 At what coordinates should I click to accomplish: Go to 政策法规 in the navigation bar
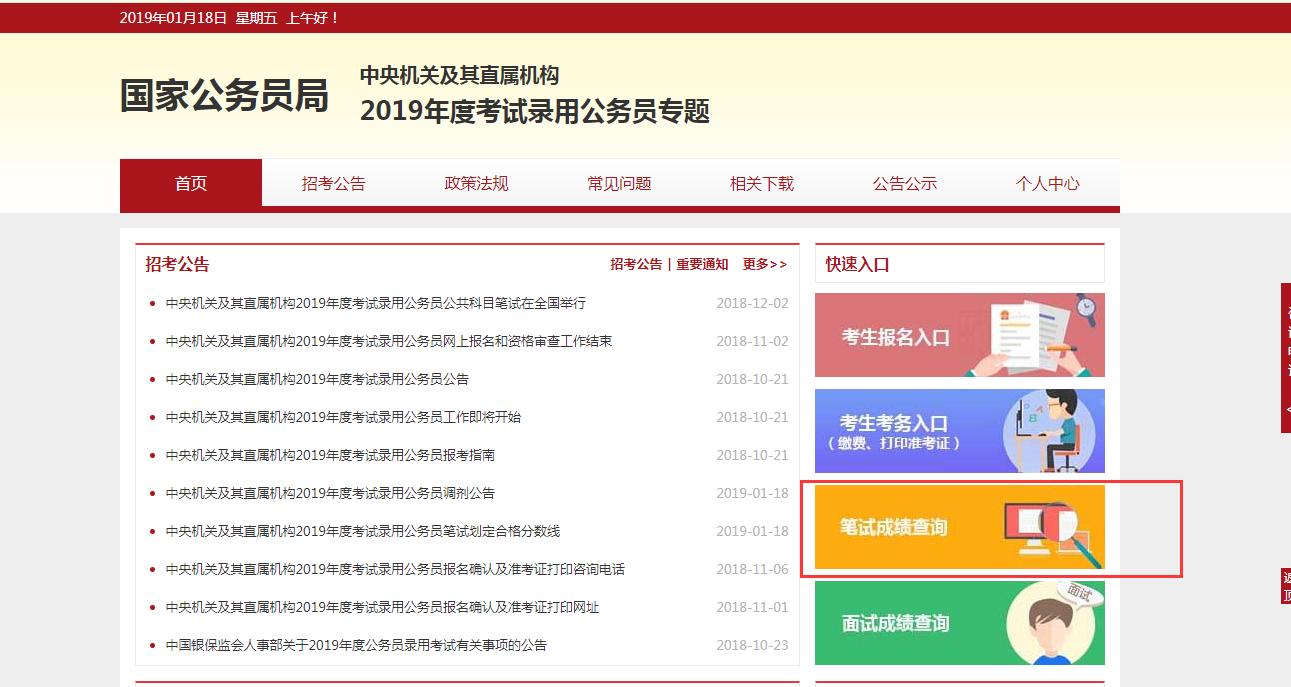point(477,184)
